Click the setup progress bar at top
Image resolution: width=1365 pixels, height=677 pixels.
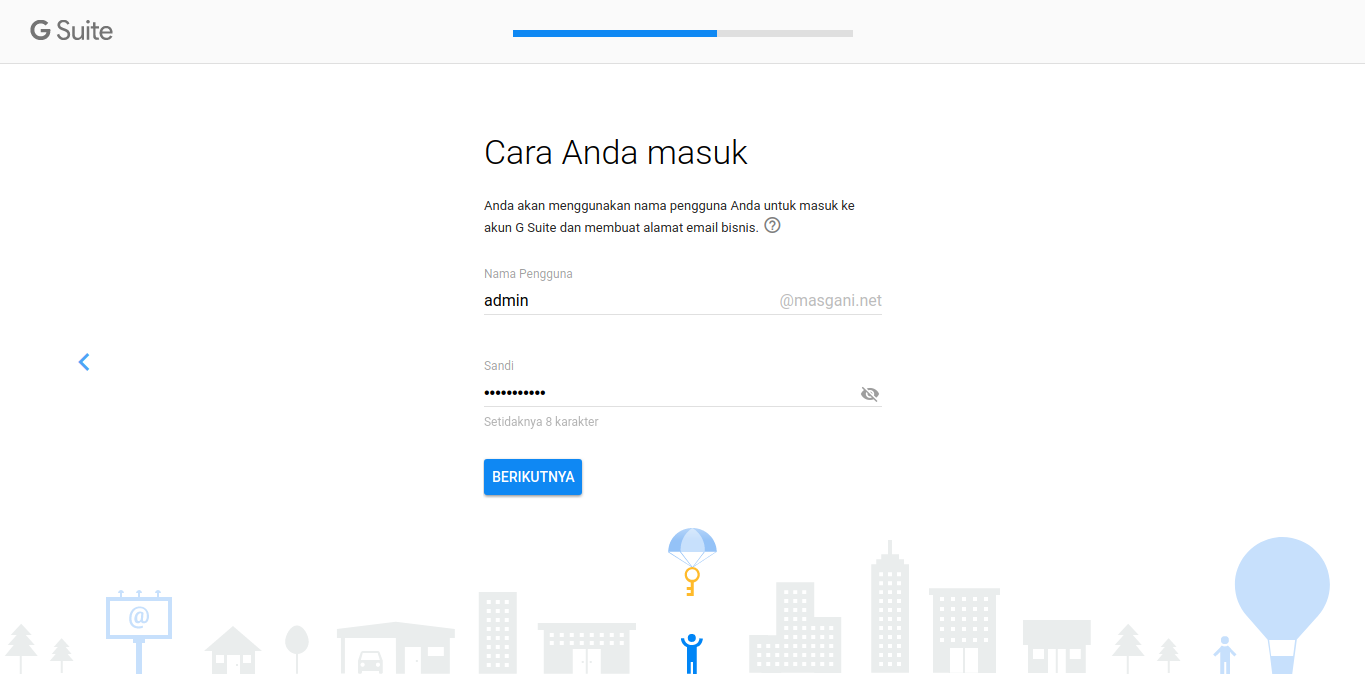point(683,33)
